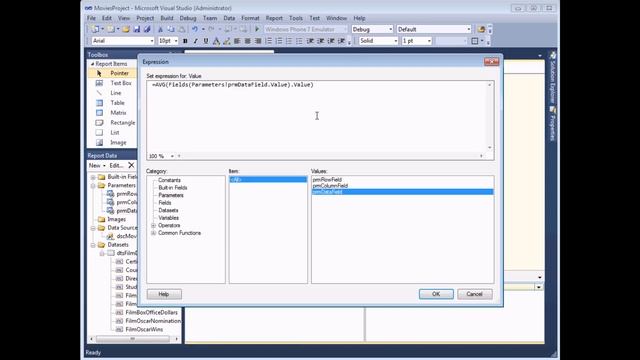Viewport: 640px width, 360px height.
Task: Click the Cut scissors icon
Action: point(160,29)
